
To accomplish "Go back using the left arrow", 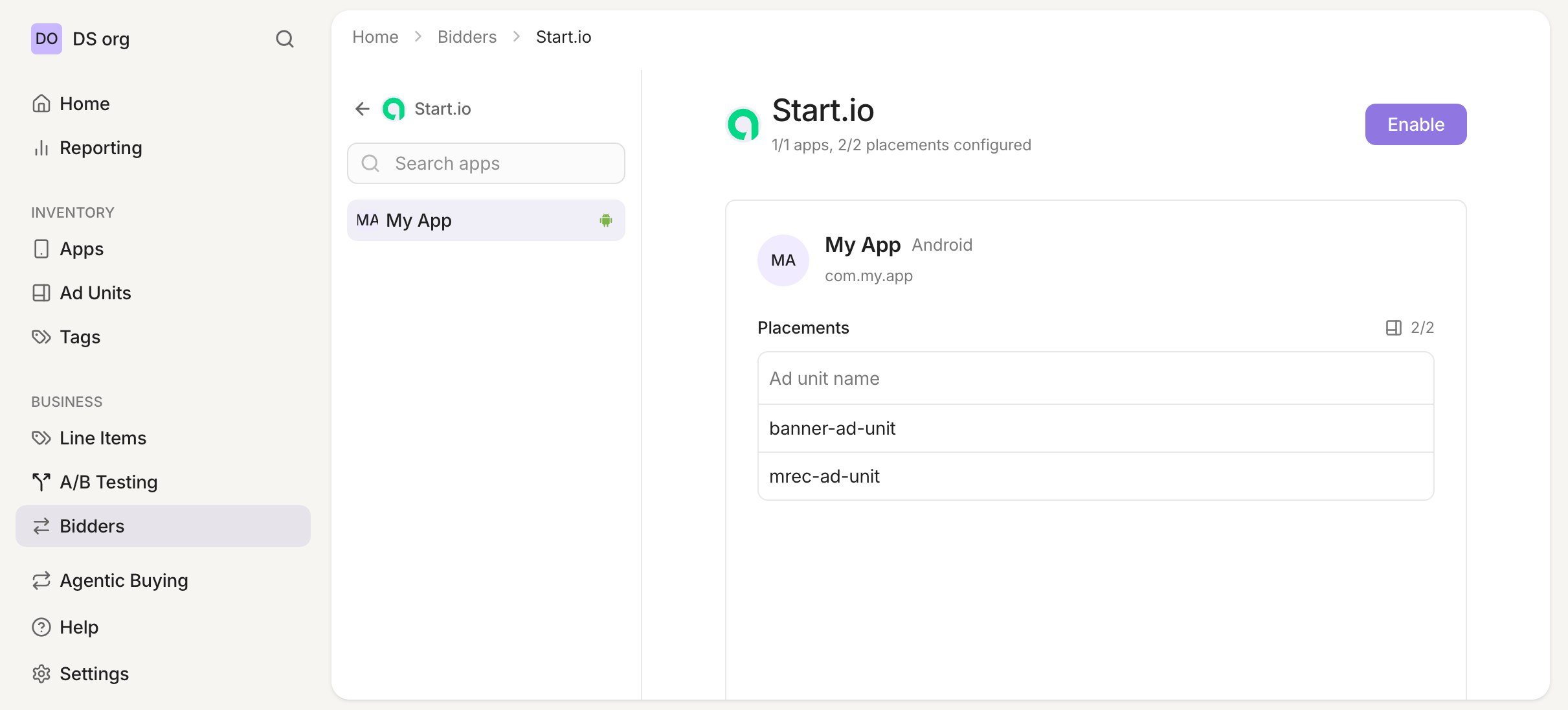I will tap(363, 109).
